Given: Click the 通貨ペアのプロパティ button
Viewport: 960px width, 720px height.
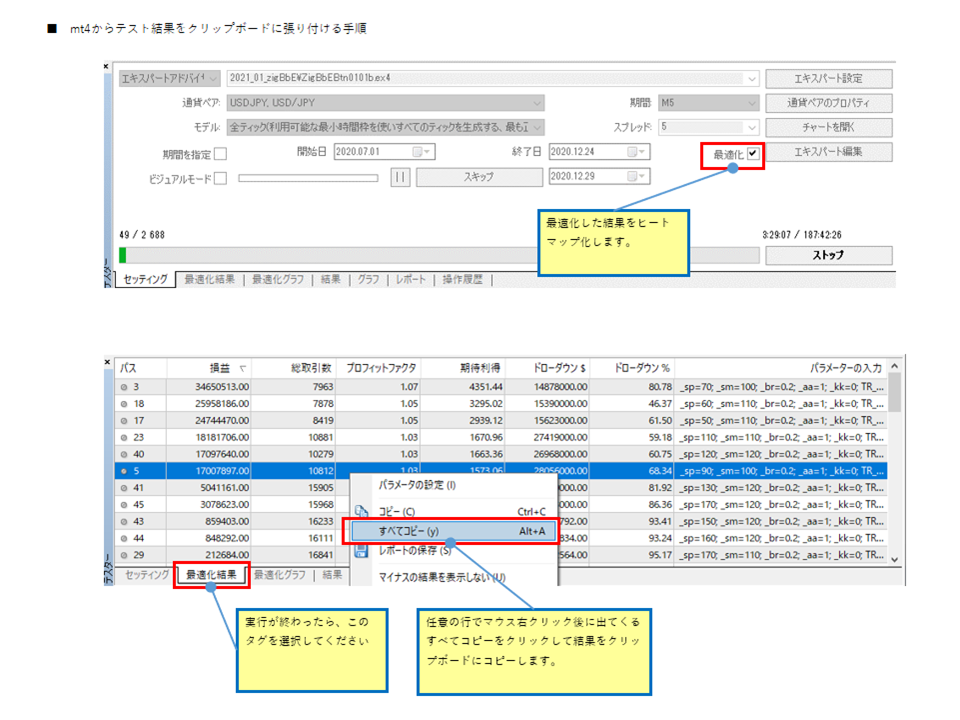Looking at the screenshot, I should (828, 103).
